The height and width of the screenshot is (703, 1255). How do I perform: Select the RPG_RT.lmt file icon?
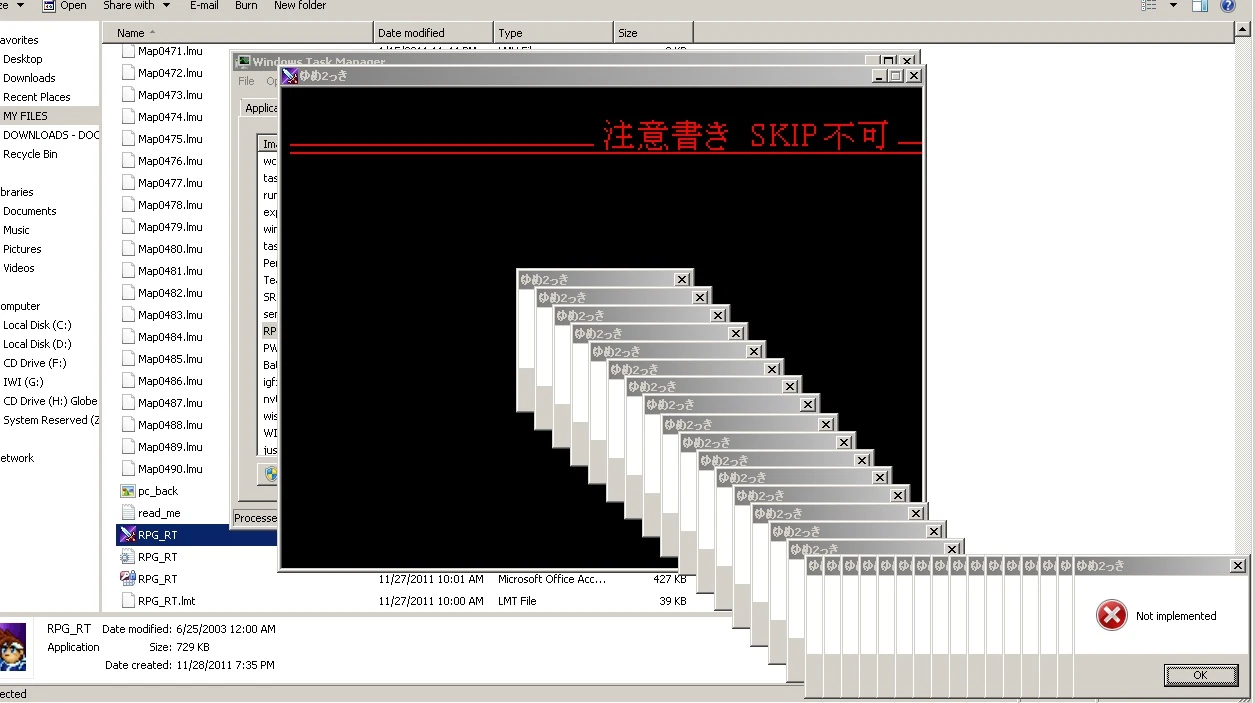(127, 601)
